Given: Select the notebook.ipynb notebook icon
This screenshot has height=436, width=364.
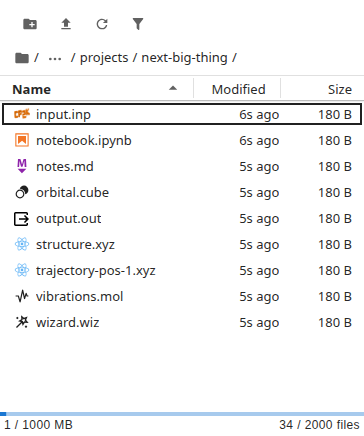Looking at the screenshot, I should pyautogui.click(x=22, y=140).
